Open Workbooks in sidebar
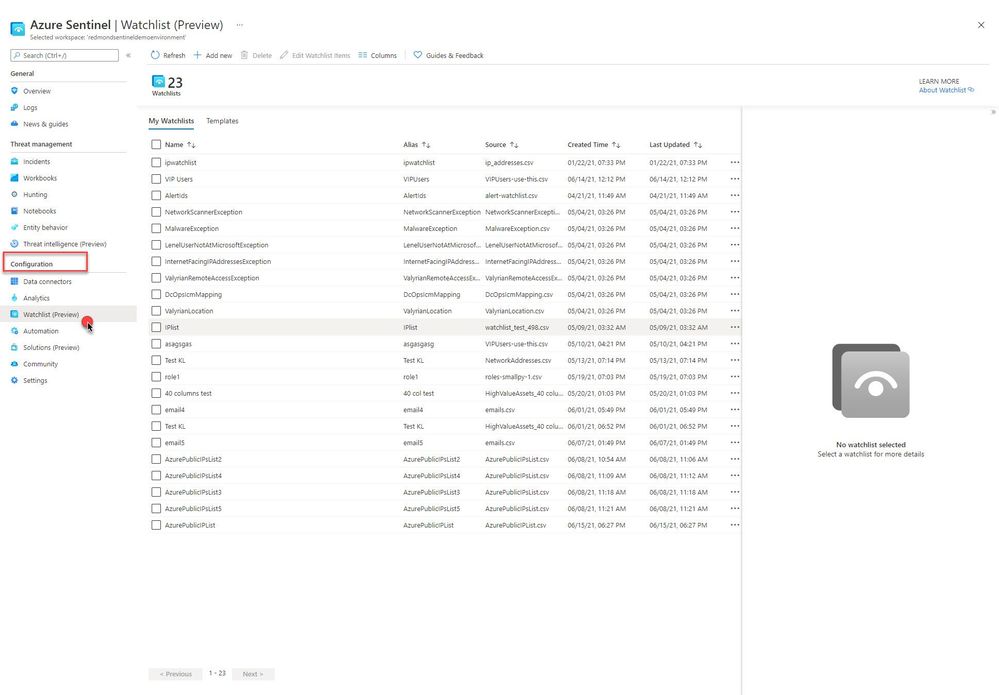Image resolution: width=999 pixels, height=695 pixels. pyautogui.click(x=40, y=178)
